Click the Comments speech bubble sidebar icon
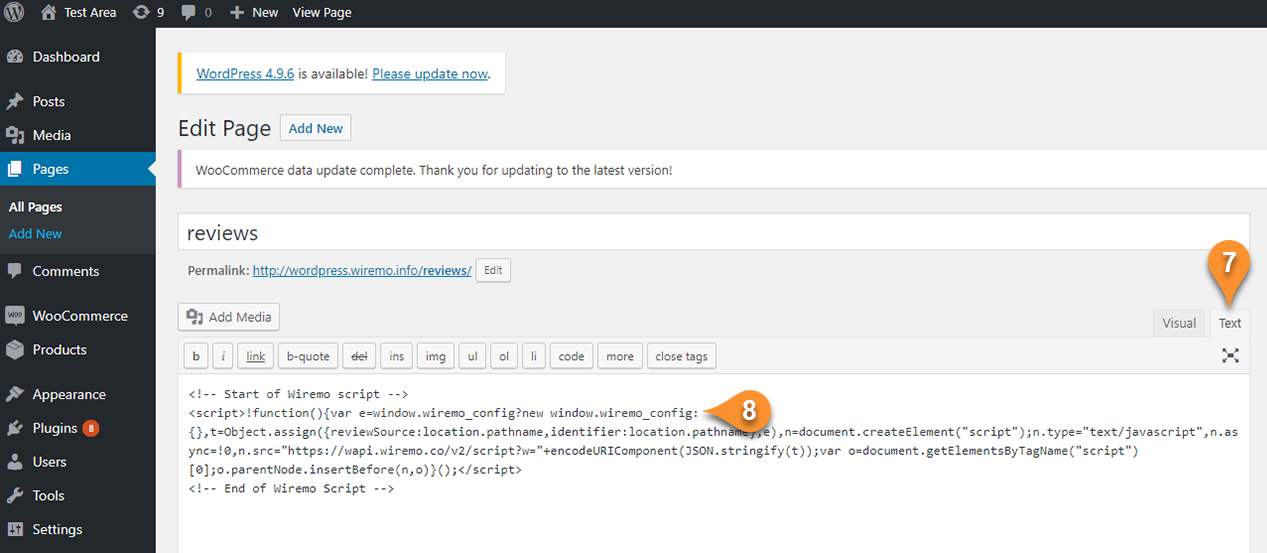The width and height of the screenshot is (1267, 553). (15, 271)
